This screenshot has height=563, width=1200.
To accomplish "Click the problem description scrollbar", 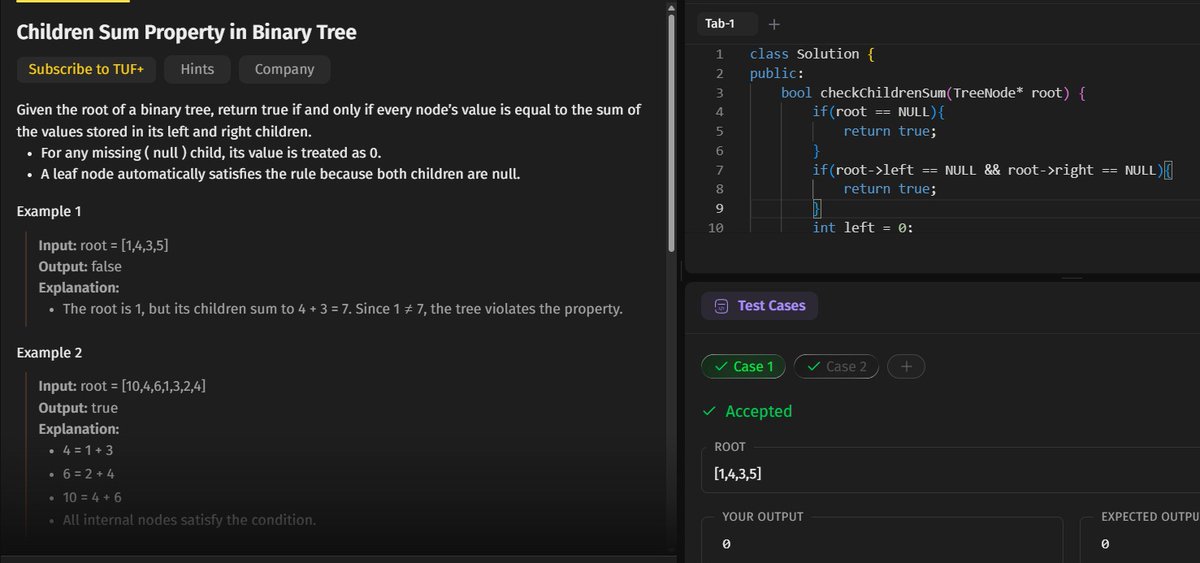I will [x=672, y=130].
